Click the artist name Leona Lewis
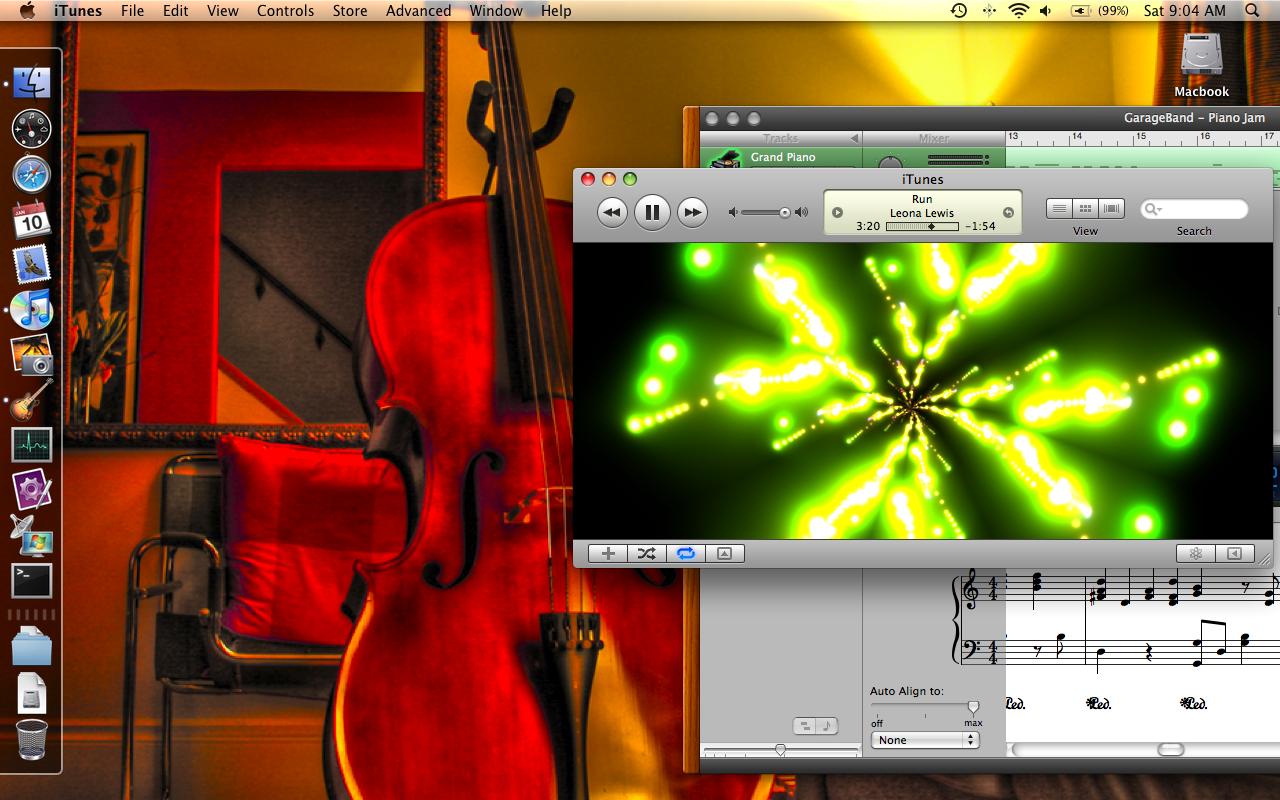 922,213
